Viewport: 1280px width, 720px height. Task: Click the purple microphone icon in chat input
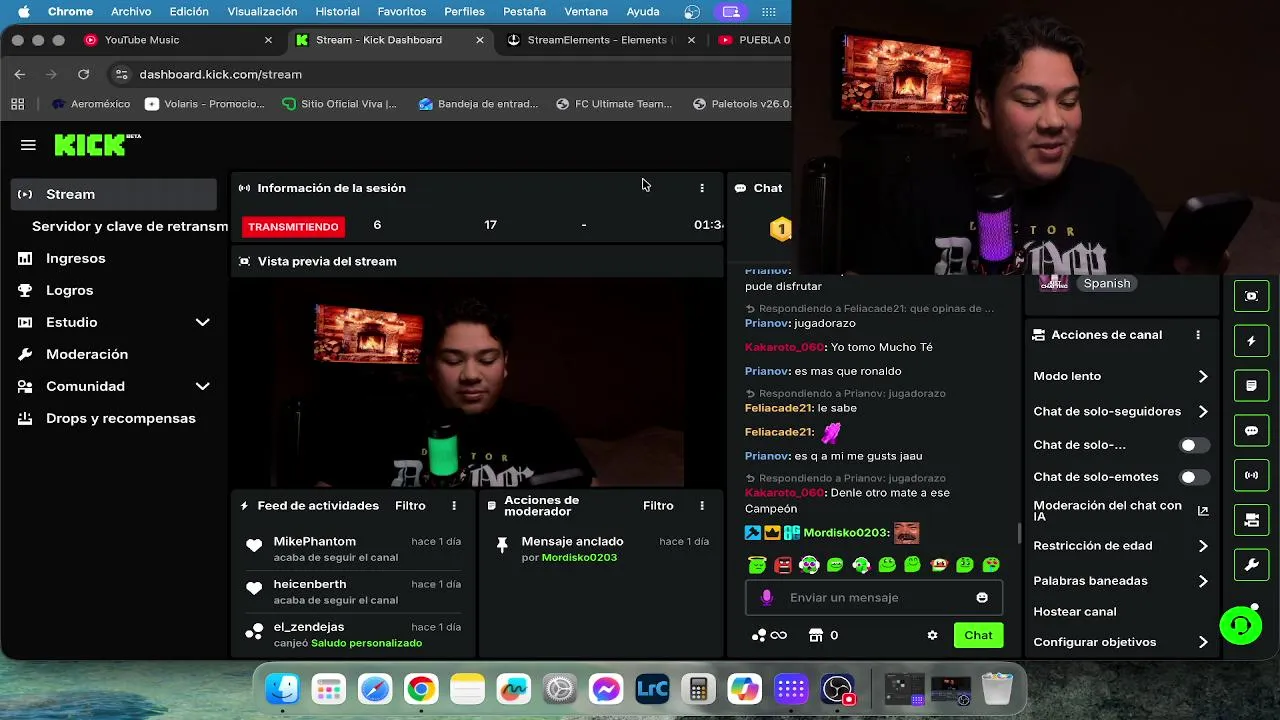pos(767,598)
